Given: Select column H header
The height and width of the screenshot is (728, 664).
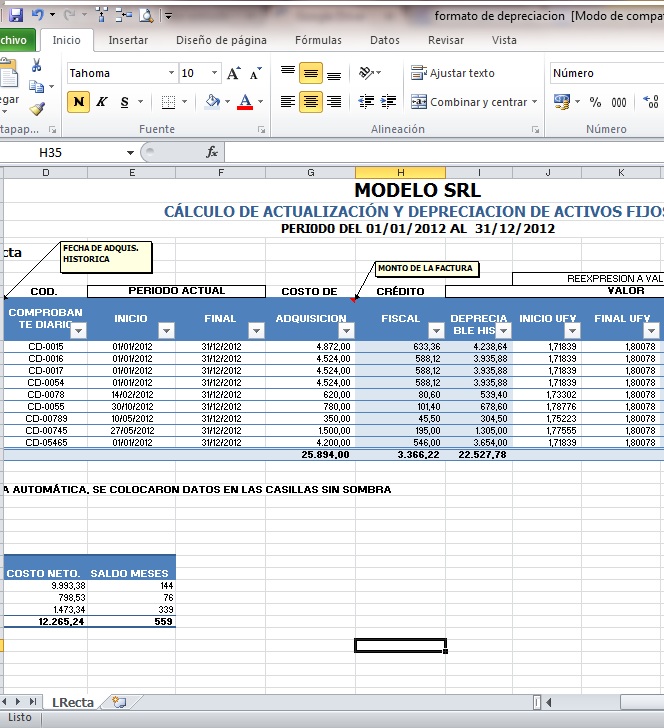Looking at the screenshot, I should click(400, 173).
